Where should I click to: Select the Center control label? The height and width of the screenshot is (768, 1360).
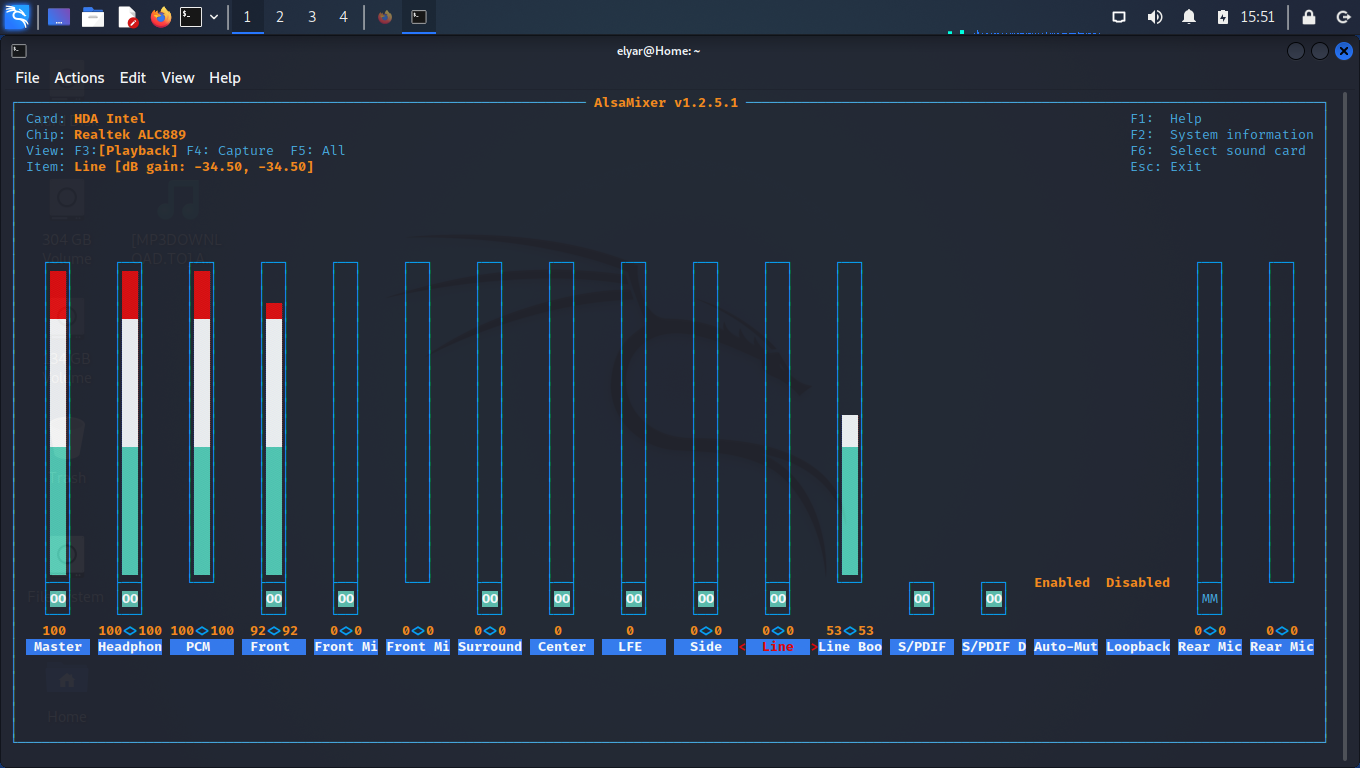pyautogui.click(x=562, y=647)
